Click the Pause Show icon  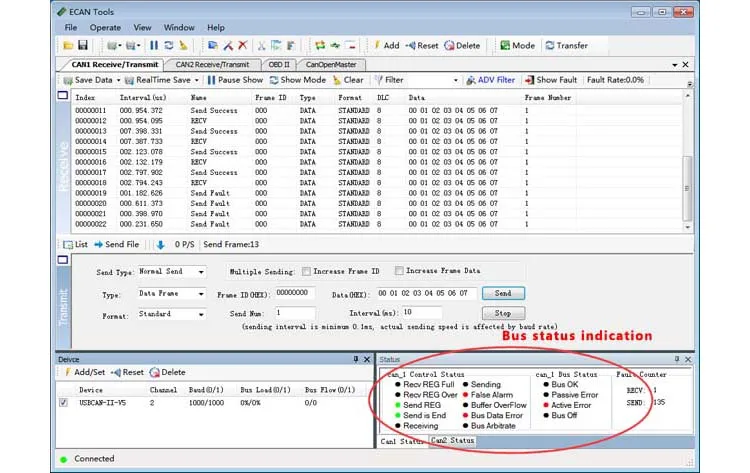pyautogui.click(x=212, y=80)
